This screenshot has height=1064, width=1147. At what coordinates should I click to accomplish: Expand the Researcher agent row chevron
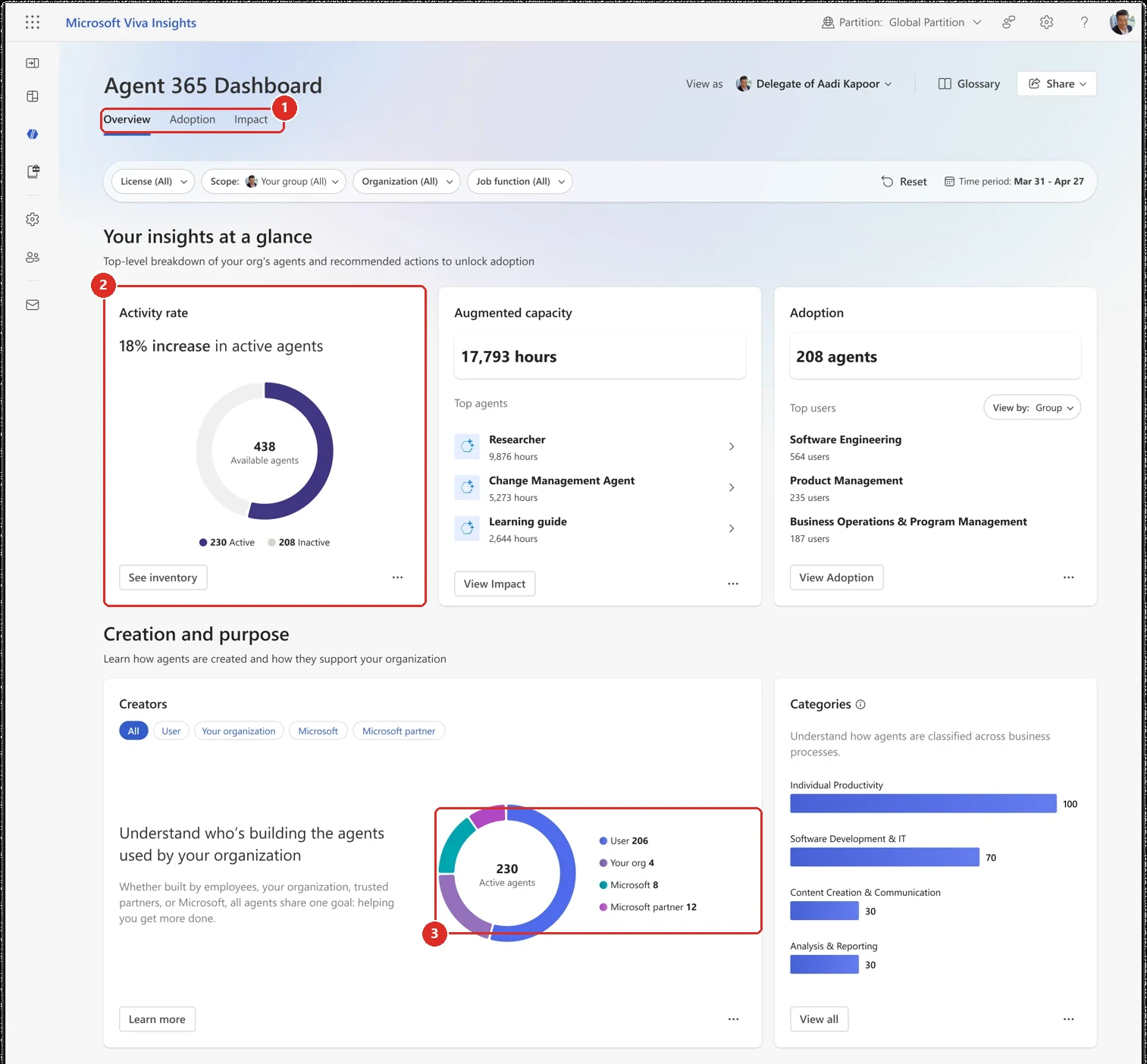click(x=732, y=447)
